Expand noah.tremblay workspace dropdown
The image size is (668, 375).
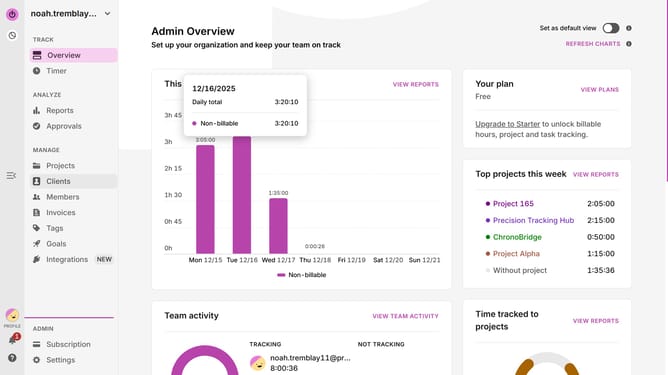(107, 14)
